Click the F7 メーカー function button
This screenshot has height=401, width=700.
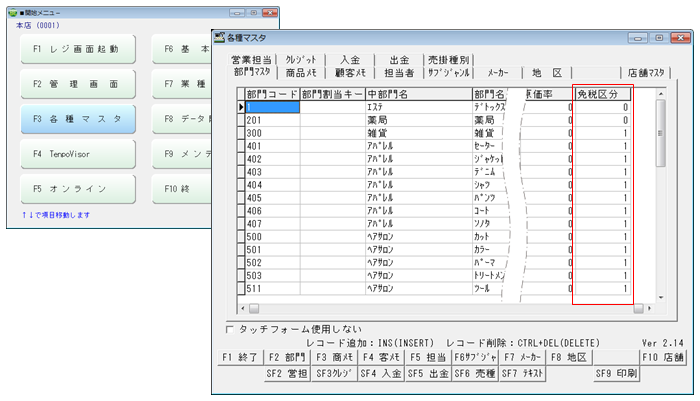click(x=522, y=356)
